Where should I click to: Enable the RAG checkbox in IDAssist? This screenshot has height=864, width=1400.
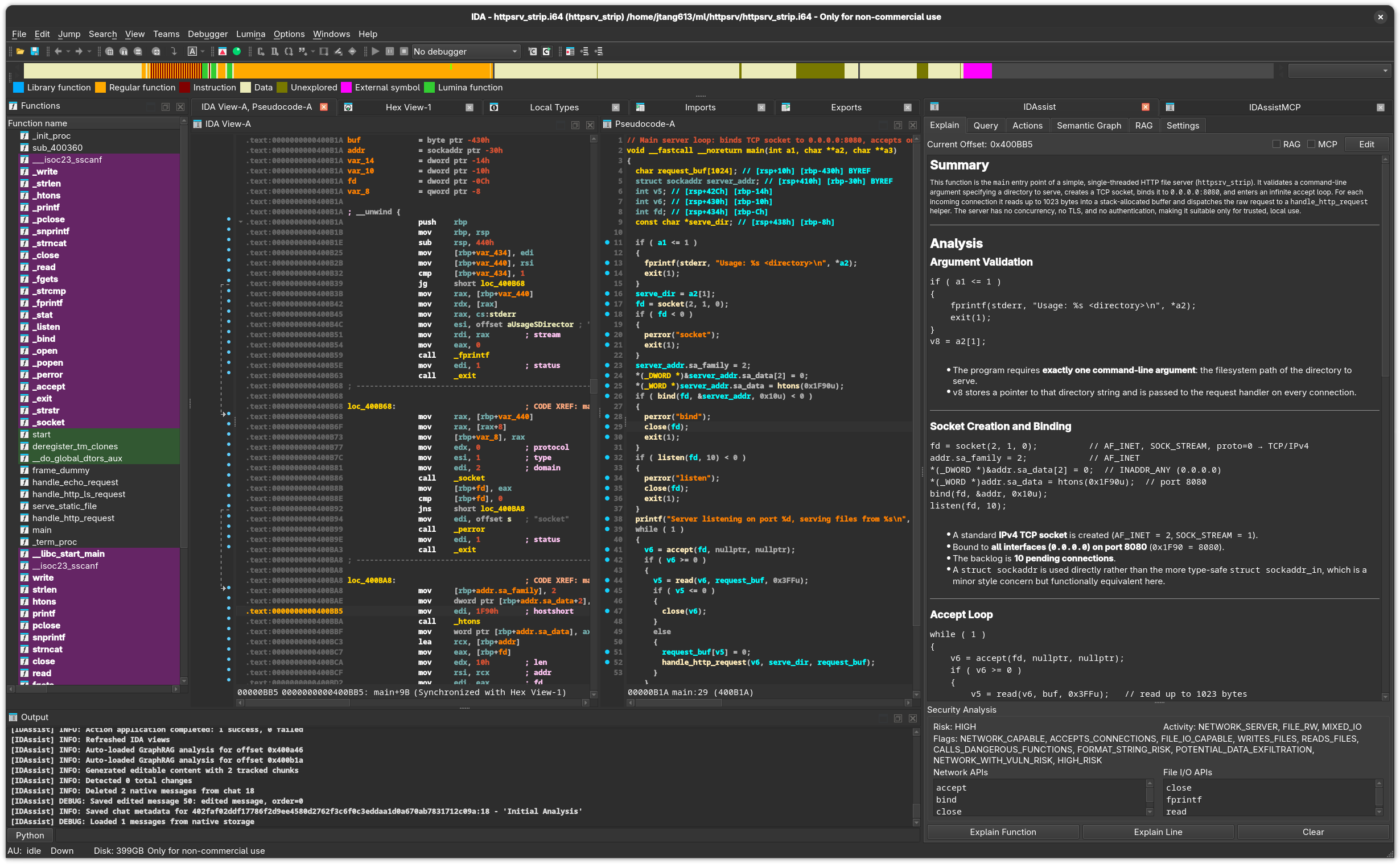coord(1277,144)
